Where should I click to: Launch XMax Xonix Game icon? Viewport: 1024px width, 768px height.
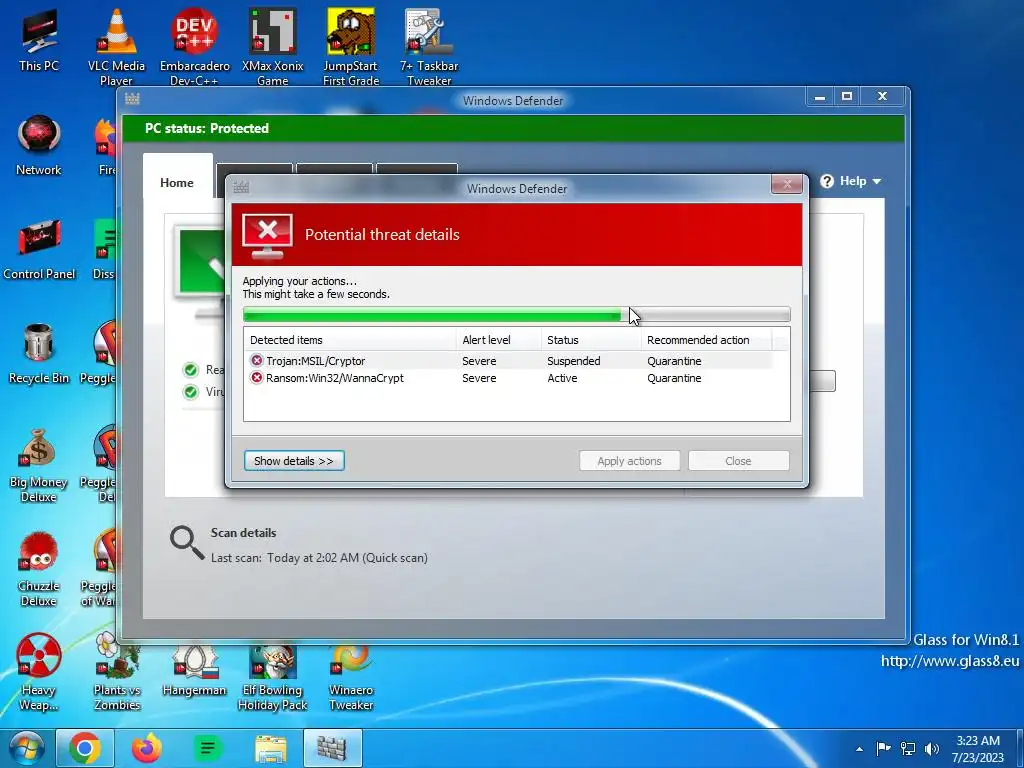pos(272,47)
